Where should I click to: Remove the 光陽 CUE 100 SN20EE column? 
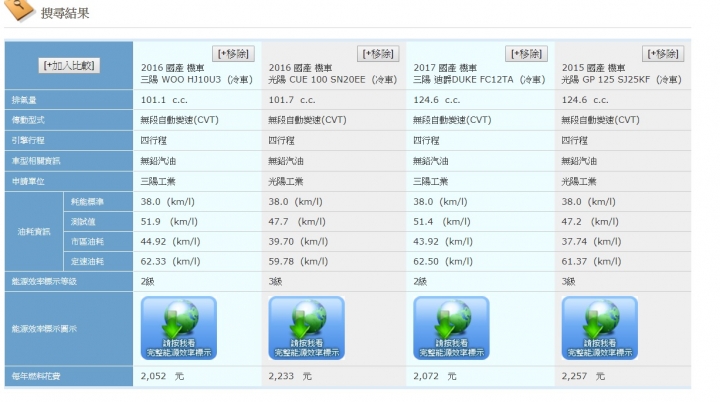tap(378, 54)
